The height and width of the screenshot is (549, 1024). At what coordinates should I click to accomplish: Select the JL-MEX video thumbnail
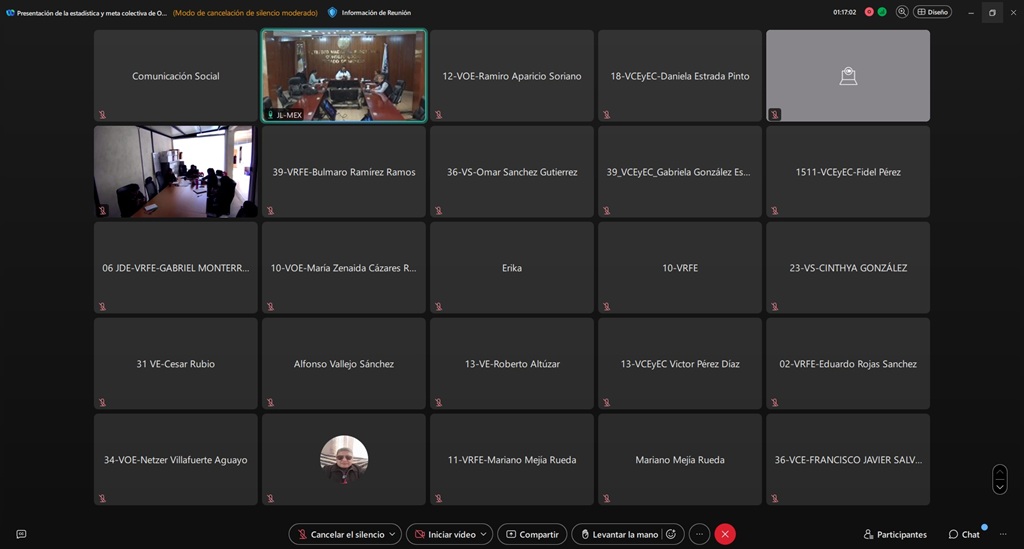tap(344, 76)
